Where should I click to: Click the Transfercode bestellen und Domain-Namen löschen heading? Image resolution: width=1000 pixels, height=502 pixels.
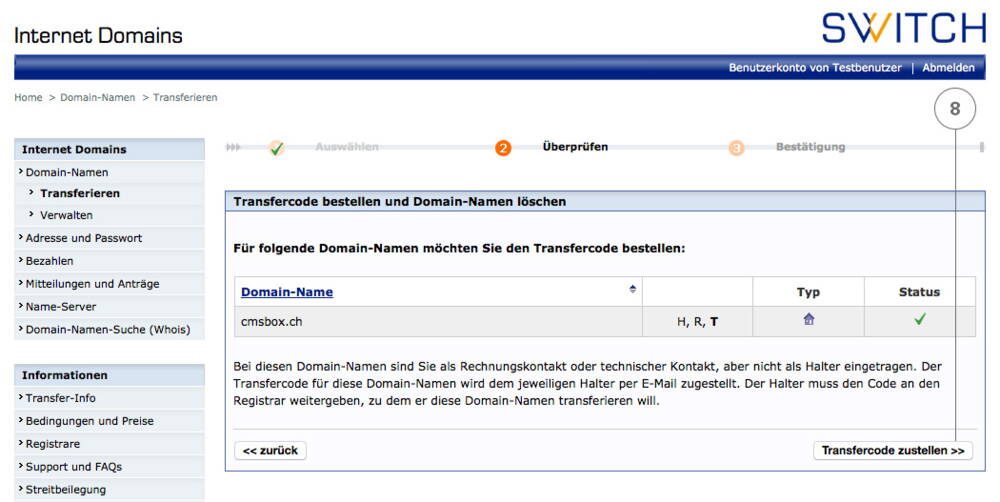click(x=400, y=202)
